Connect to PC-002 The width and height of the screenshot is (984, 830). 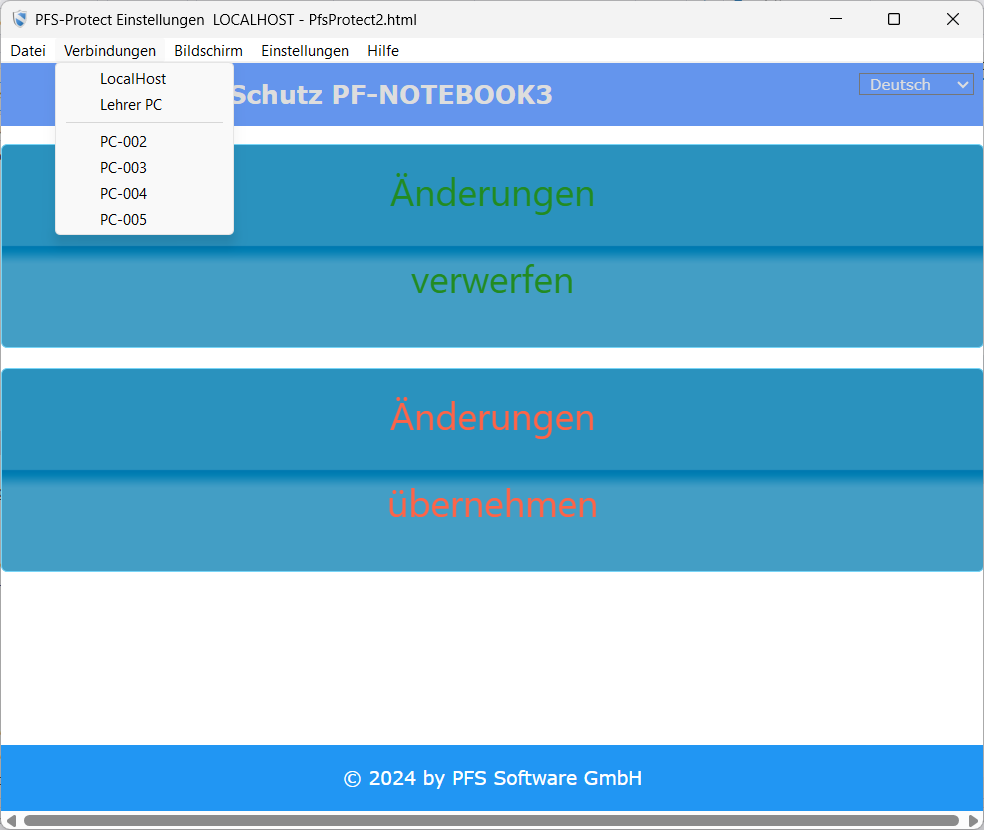click(124, 142)
